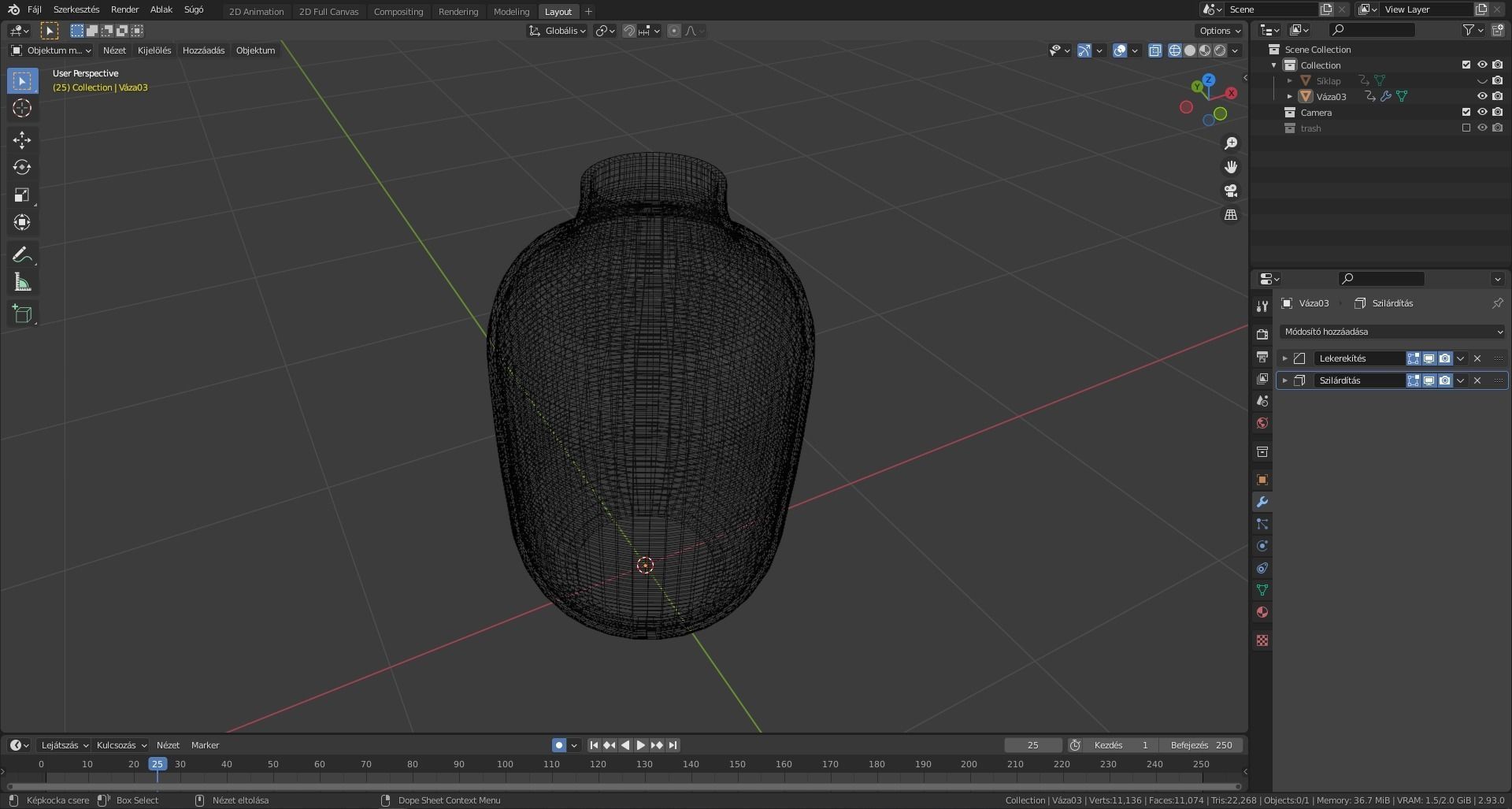The width and height of the screenshot is (1512, 809).
Task: Open the Fájl menu
Action: tap(35, 9)
